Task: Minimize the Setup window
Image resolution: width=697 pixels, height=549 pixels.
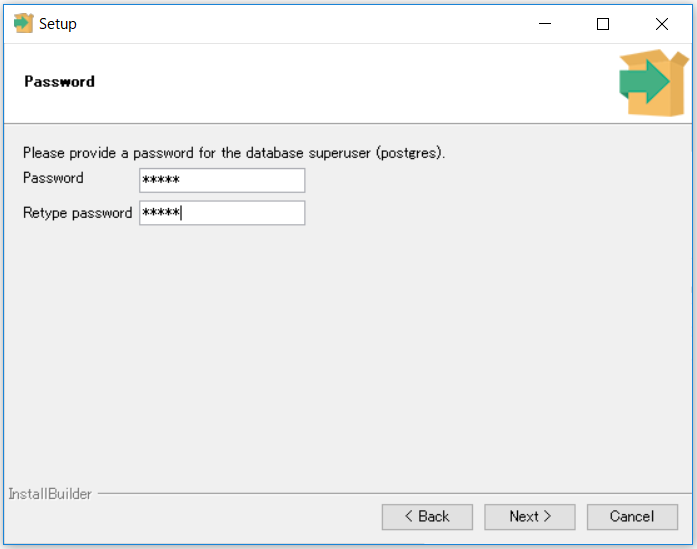Action: coord(545,24)
